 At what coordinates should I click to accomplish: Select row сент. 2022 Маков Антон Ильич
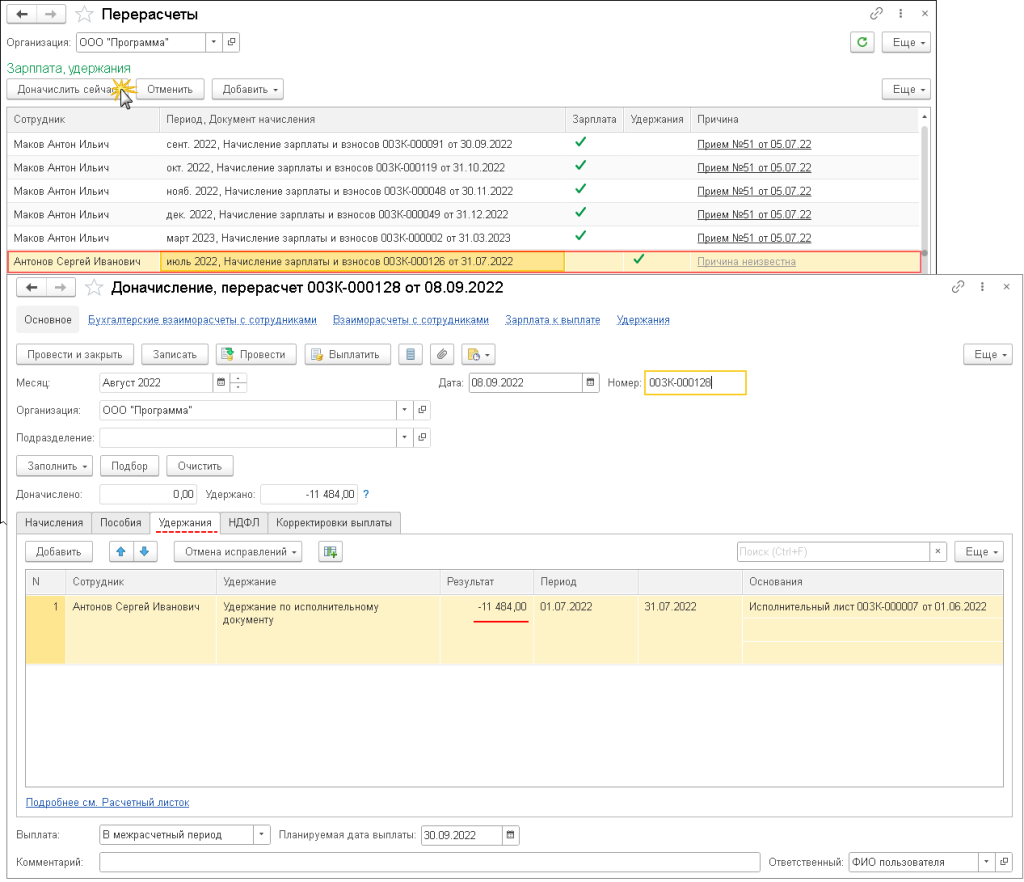[464, 144]
